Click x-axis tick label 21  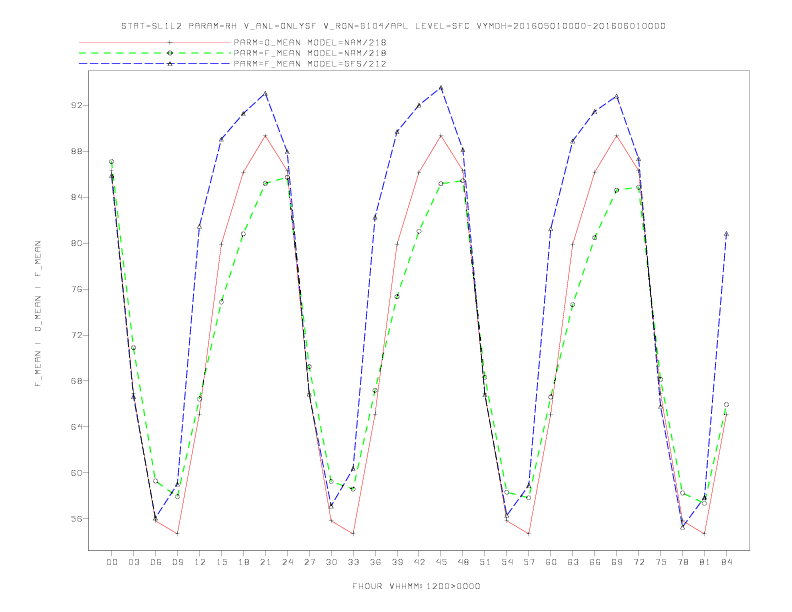click(265, 562)
